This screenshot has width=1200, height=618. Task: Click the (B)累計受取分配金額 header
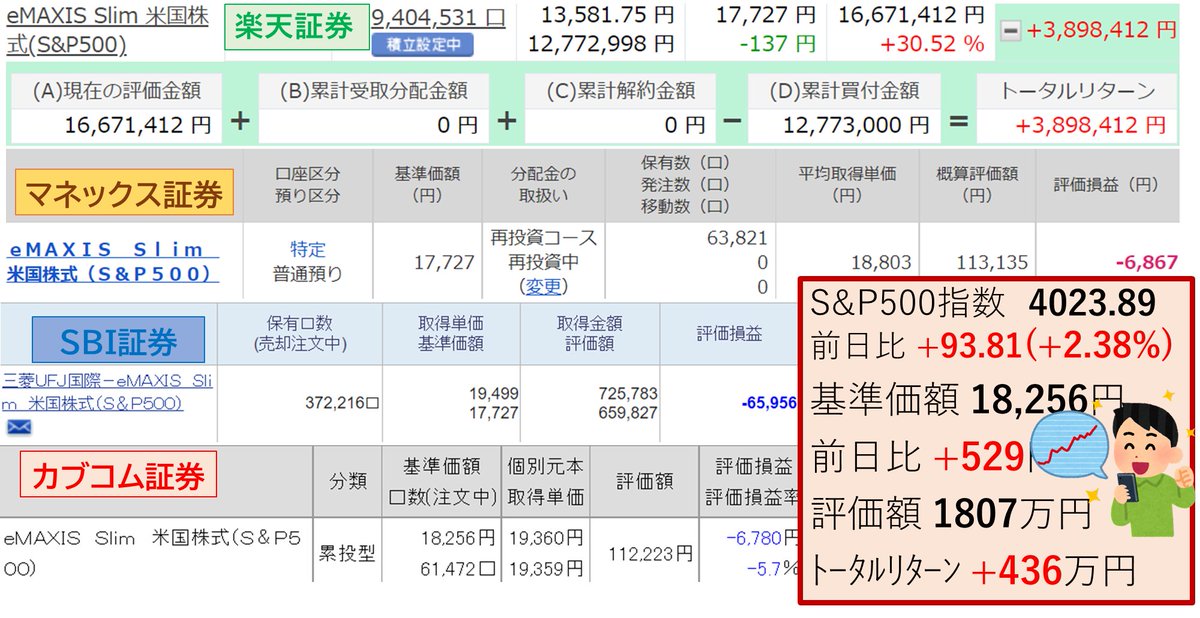(376, 91)
